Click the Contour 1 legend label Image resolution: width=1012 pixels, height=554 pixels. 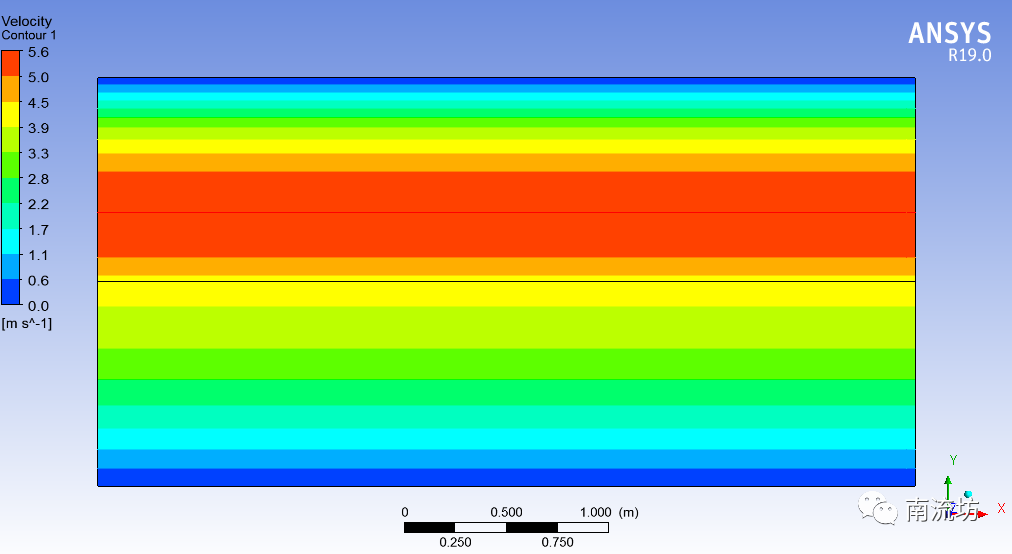coord(29,36)
